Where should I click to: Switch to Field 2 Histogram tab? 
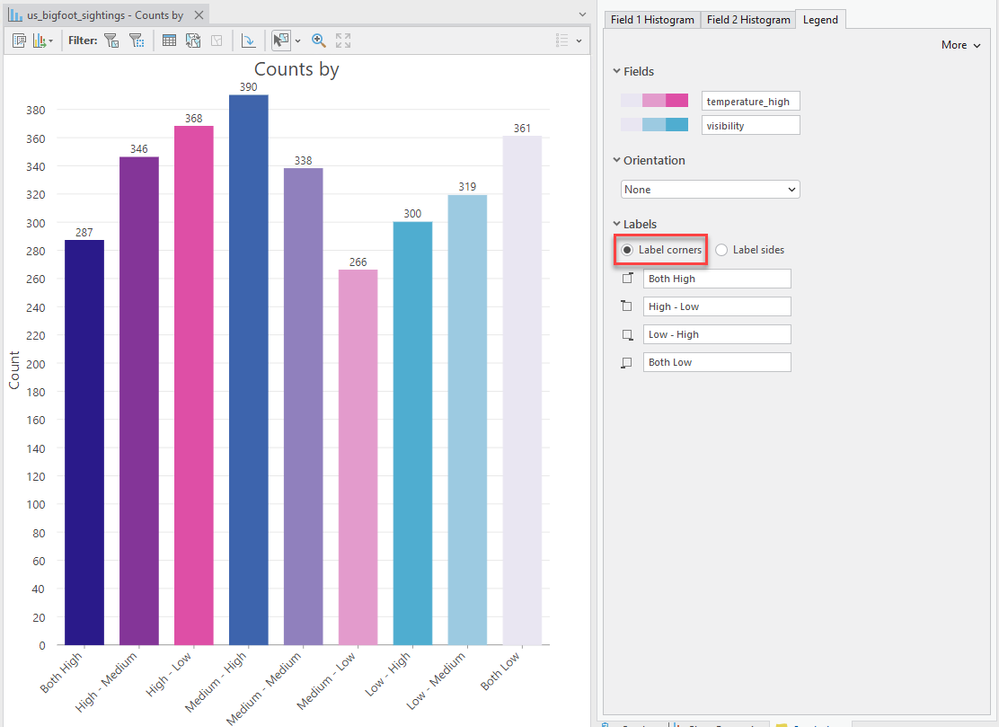749,20
